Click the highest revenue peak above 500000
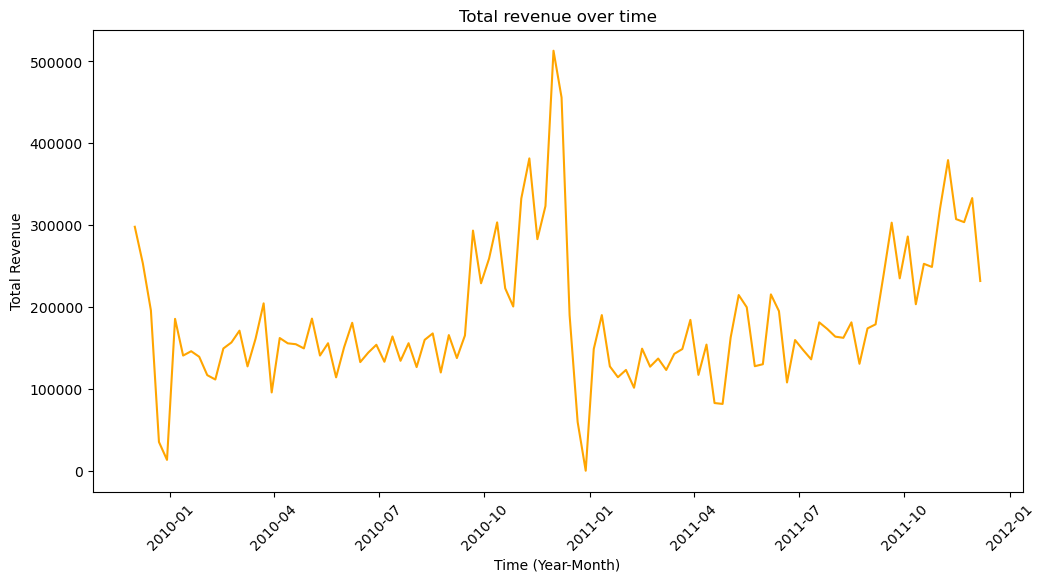Viewport: 1045px width, 582px height. click(x=553, y=51)
